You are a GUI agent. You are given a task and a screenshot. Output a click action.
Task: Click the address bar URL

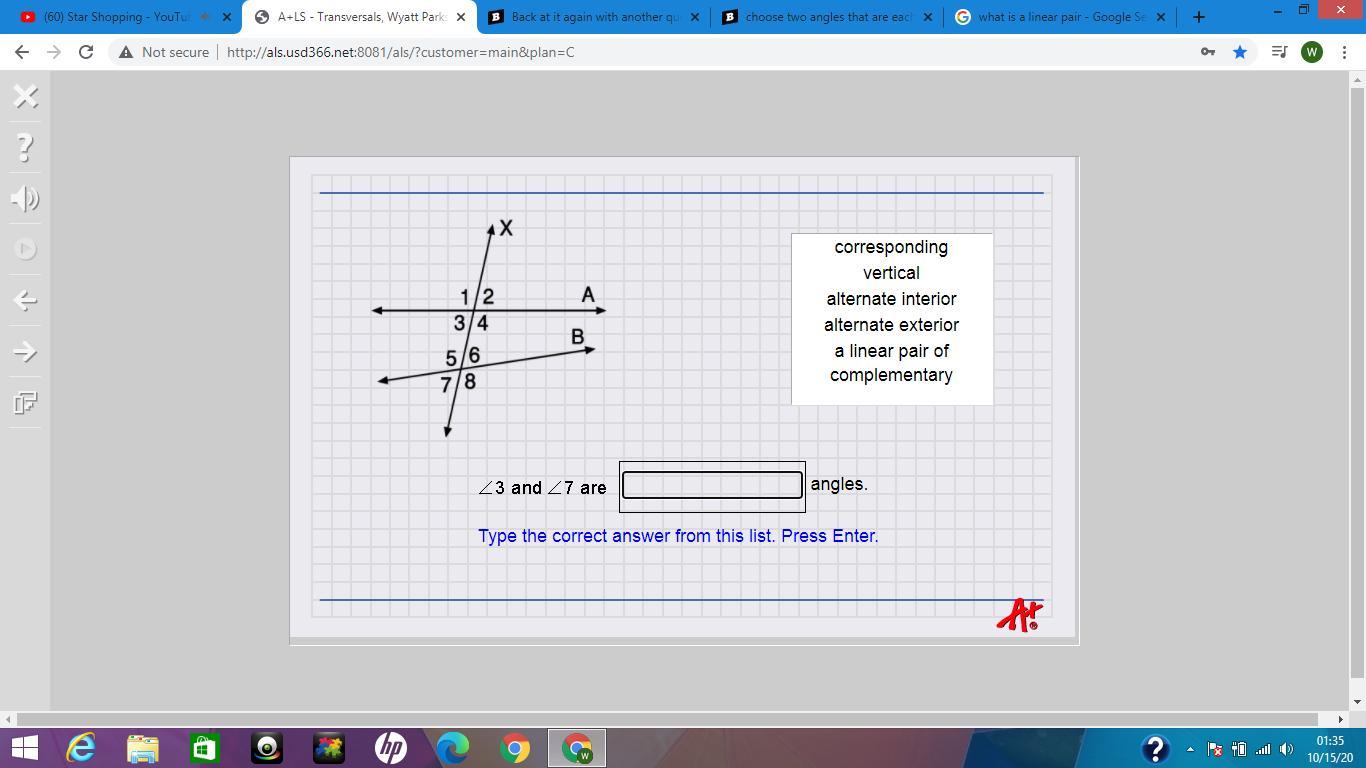click(400, 52)
